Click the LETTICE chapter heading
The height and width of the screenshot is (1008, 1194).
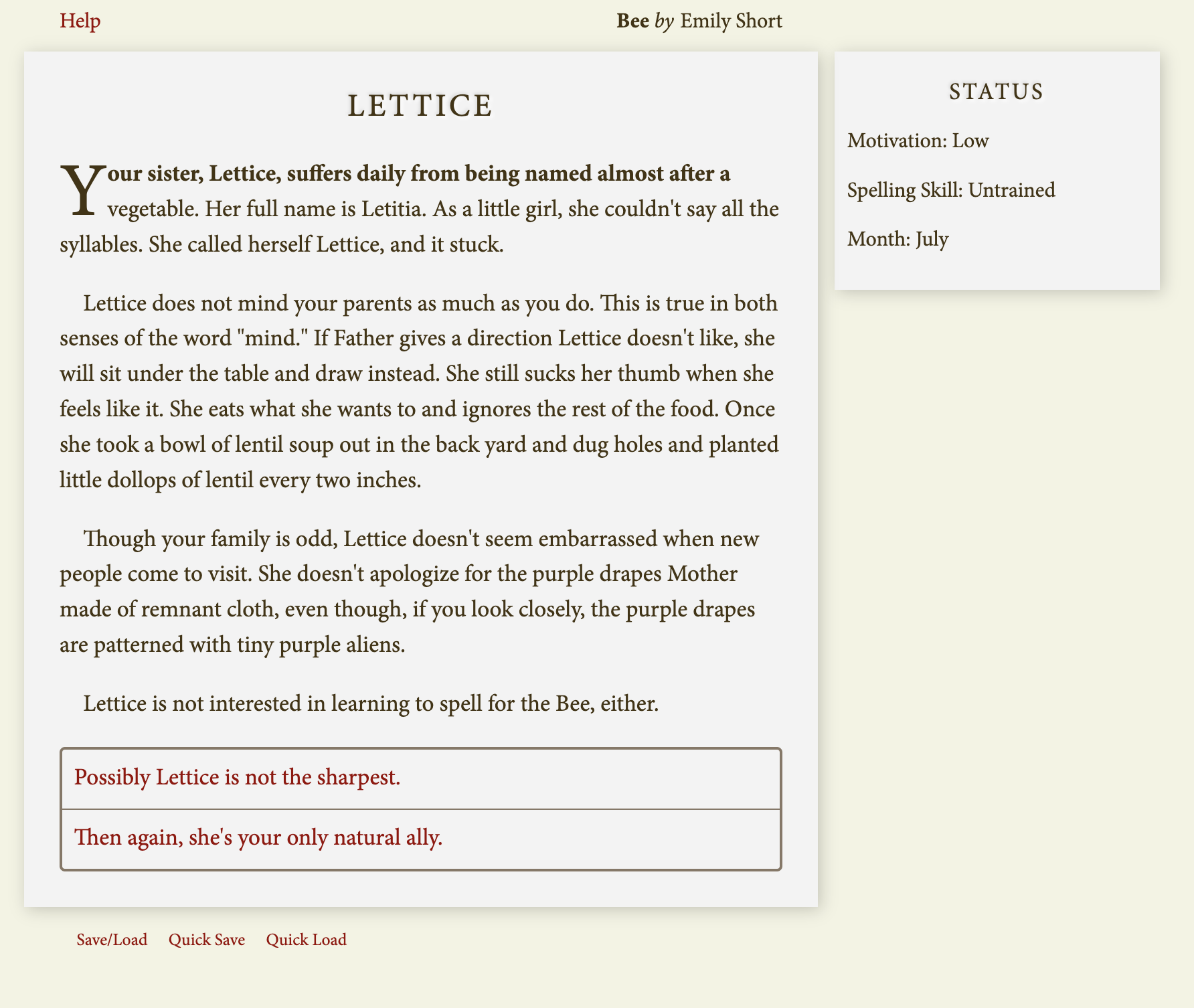pyautogui.click(x=420, y=106)
